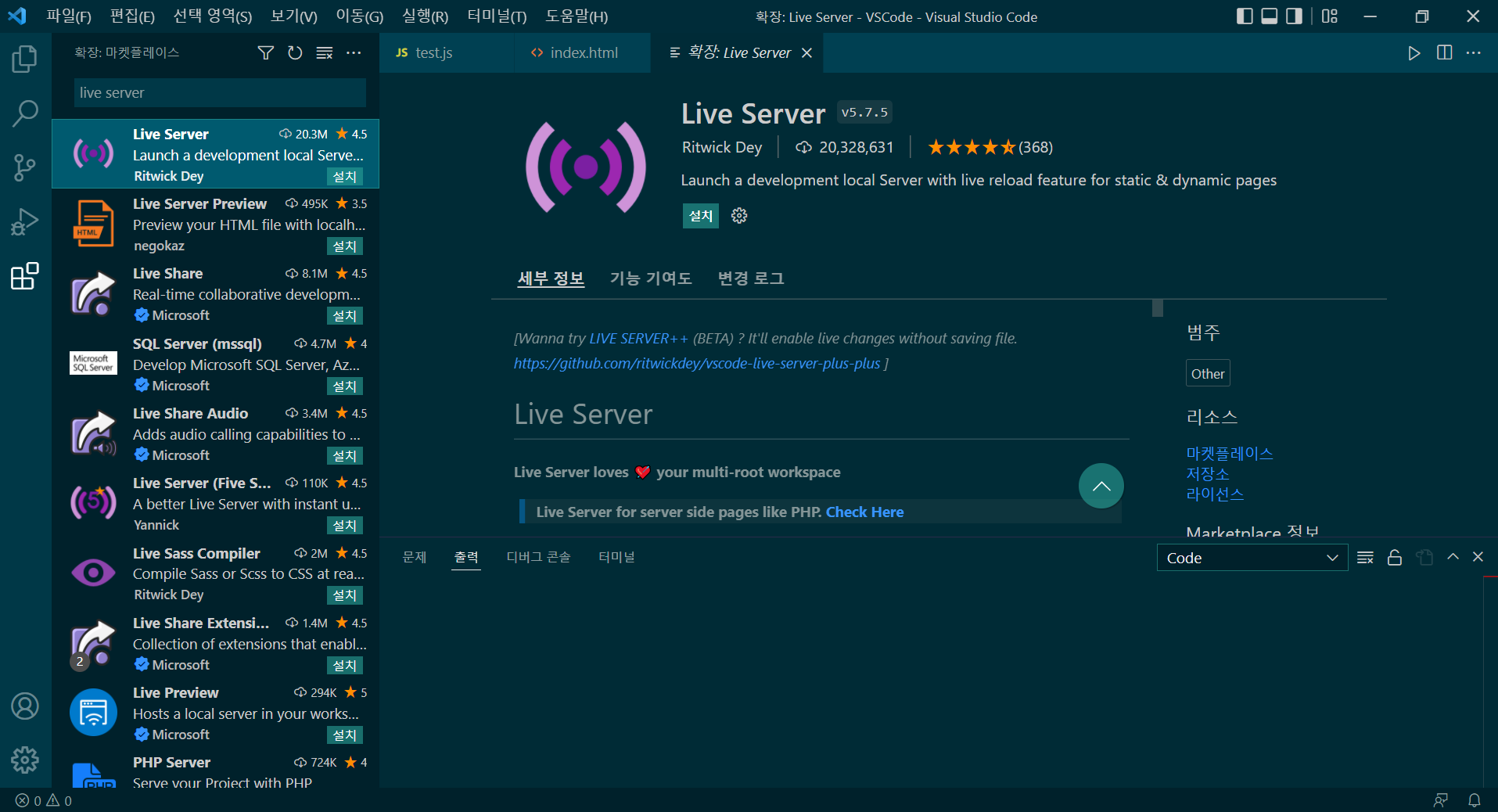Open 마켓플레이스 resource link
The image size is (1498, 812).
tap(1230, 454)
